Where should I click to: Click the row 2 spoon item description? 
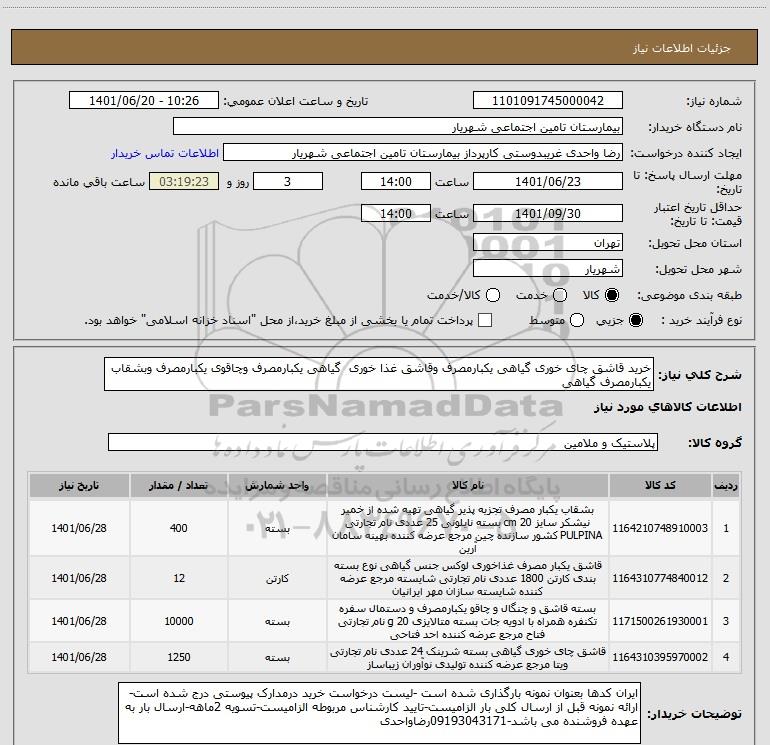point(468,578)
